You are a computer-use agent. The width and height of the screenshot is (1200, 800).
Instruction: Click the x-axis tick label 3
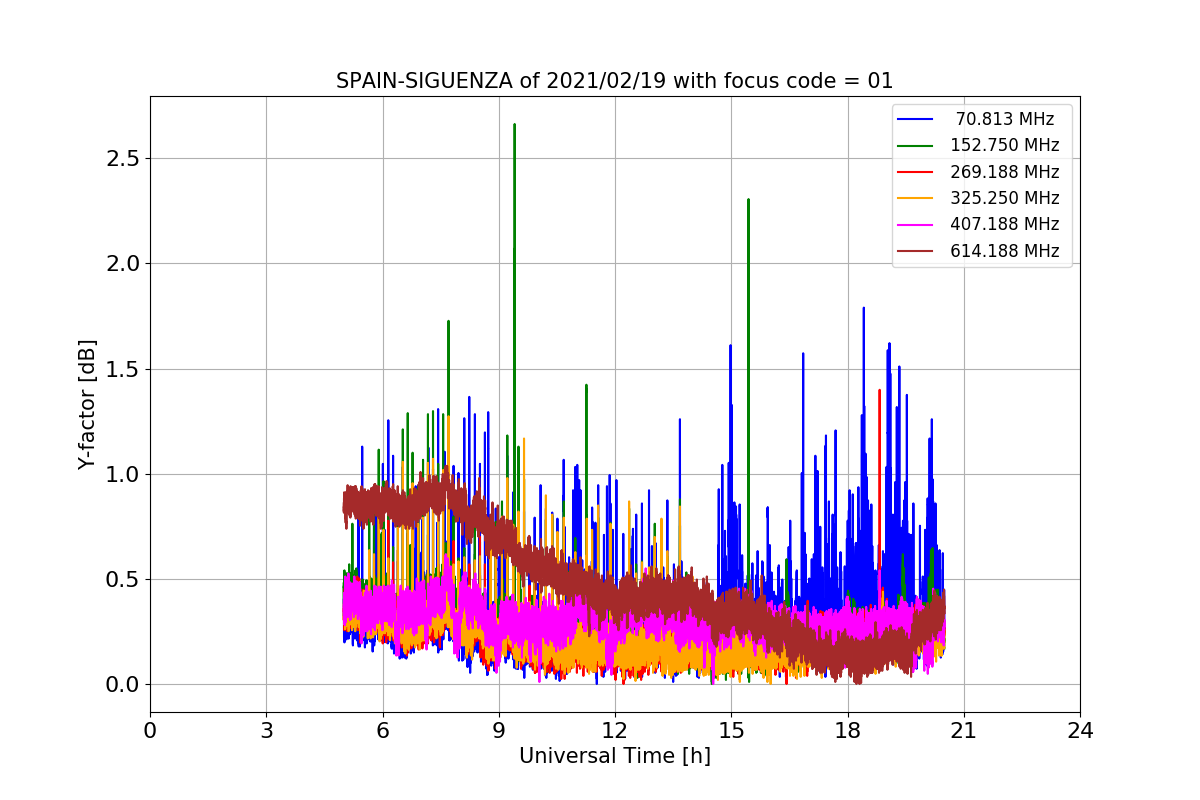tap(266, 731)
